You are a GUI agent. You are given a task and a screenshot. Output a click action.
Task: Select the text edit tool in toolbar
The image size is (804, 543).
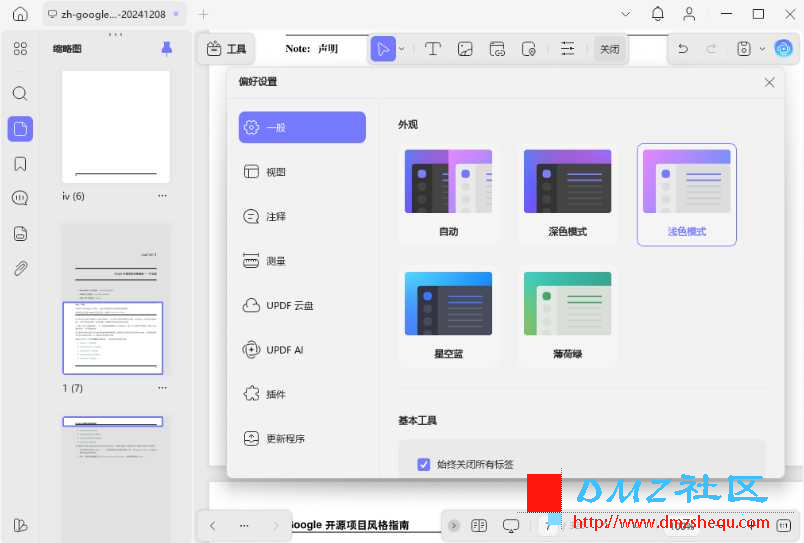433,49
